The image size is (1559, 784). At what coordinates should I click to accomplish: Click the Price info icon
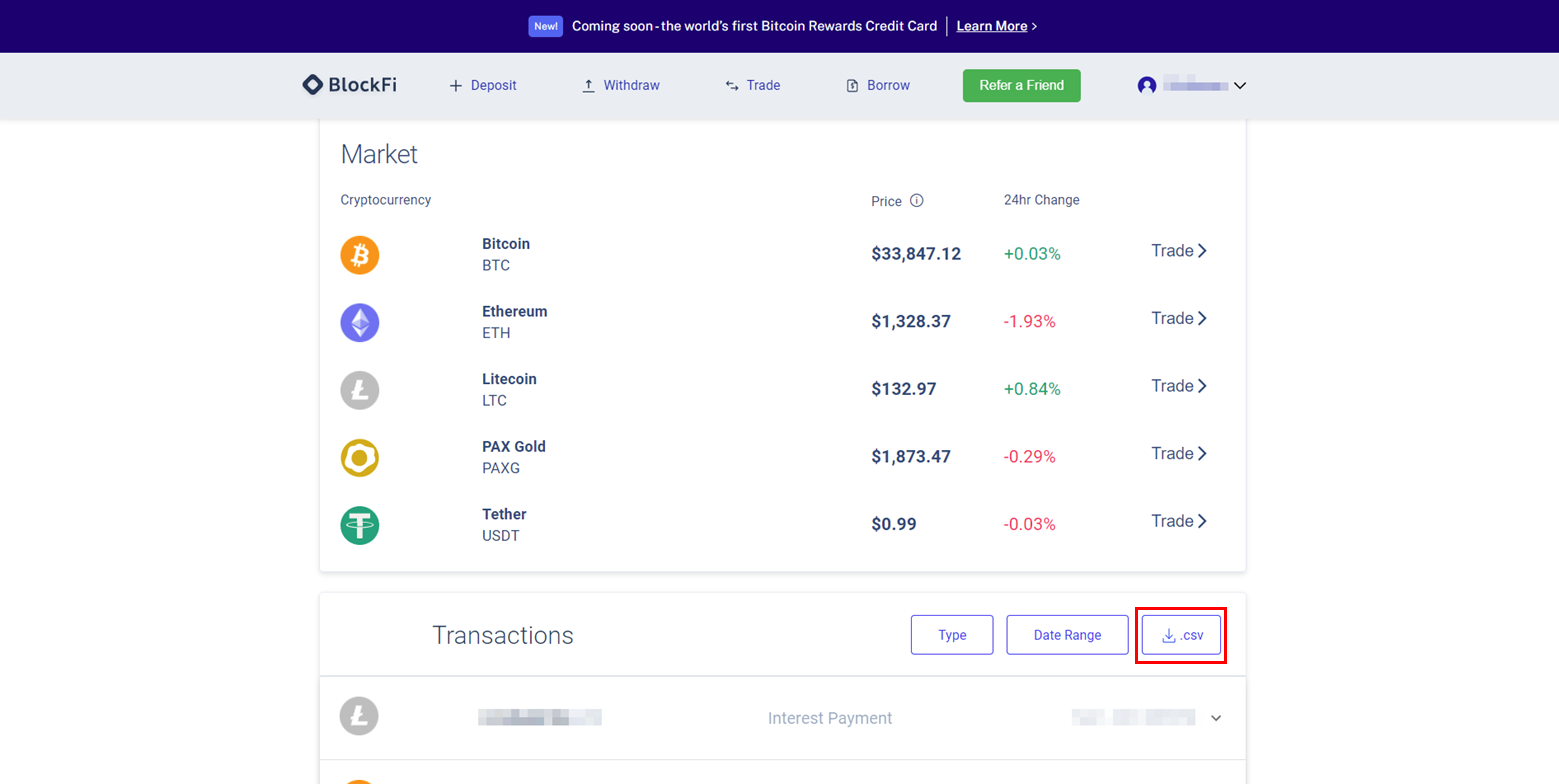click(x=916, y=200)
